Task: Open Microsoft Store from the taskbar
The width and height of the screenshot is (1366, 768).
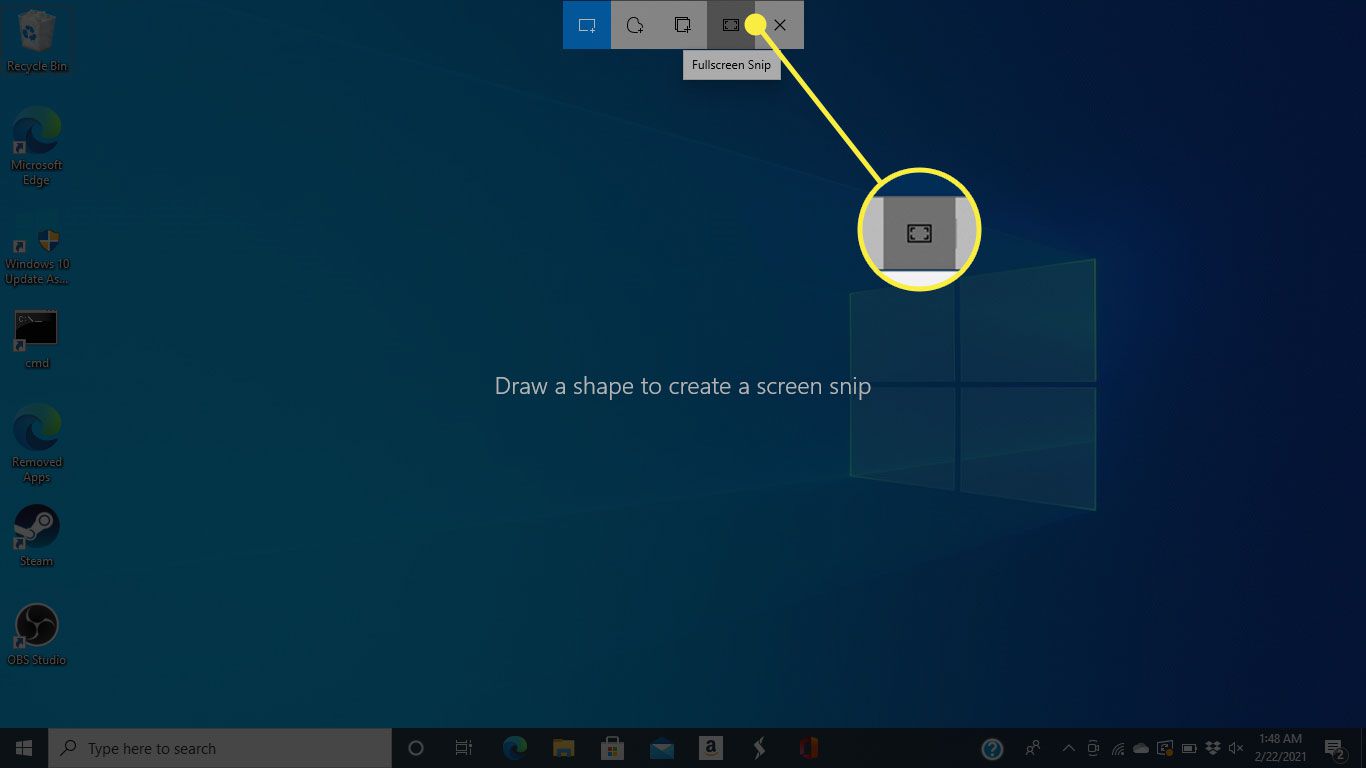Action: [x=613, y=748]
